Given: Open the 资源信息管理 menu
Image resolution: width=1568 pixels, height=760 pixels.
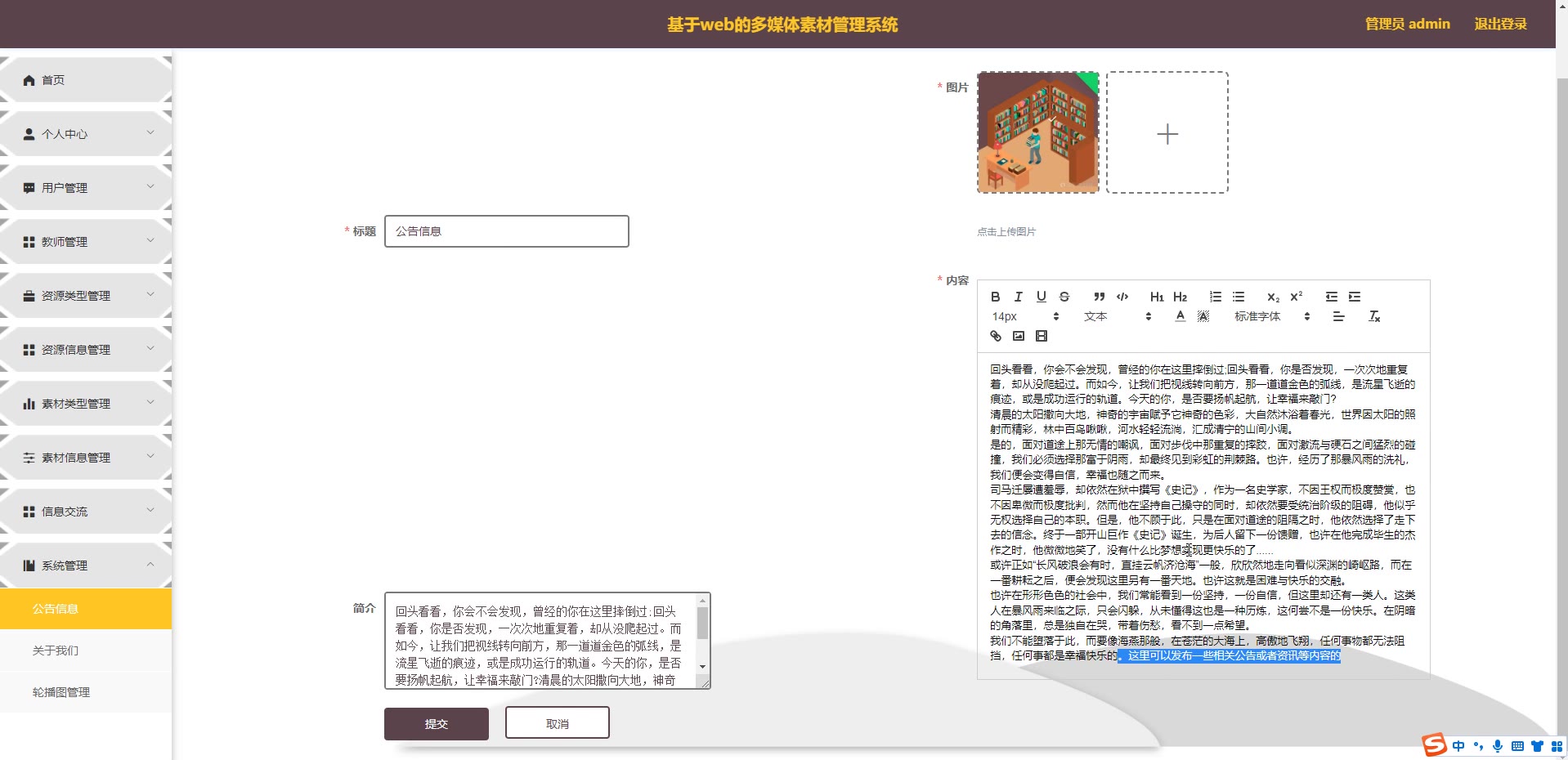Looking at the screenshot, I should click(86, 350).
